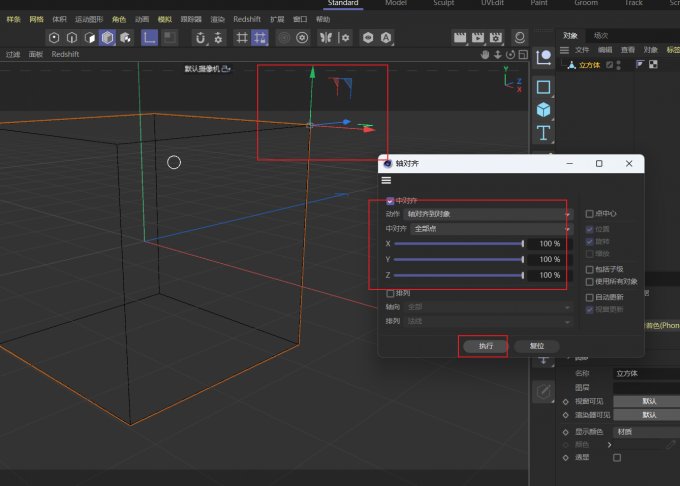Screen dimensions: 680x486
Task: Click the 执行 button
Action: [486, 346]
